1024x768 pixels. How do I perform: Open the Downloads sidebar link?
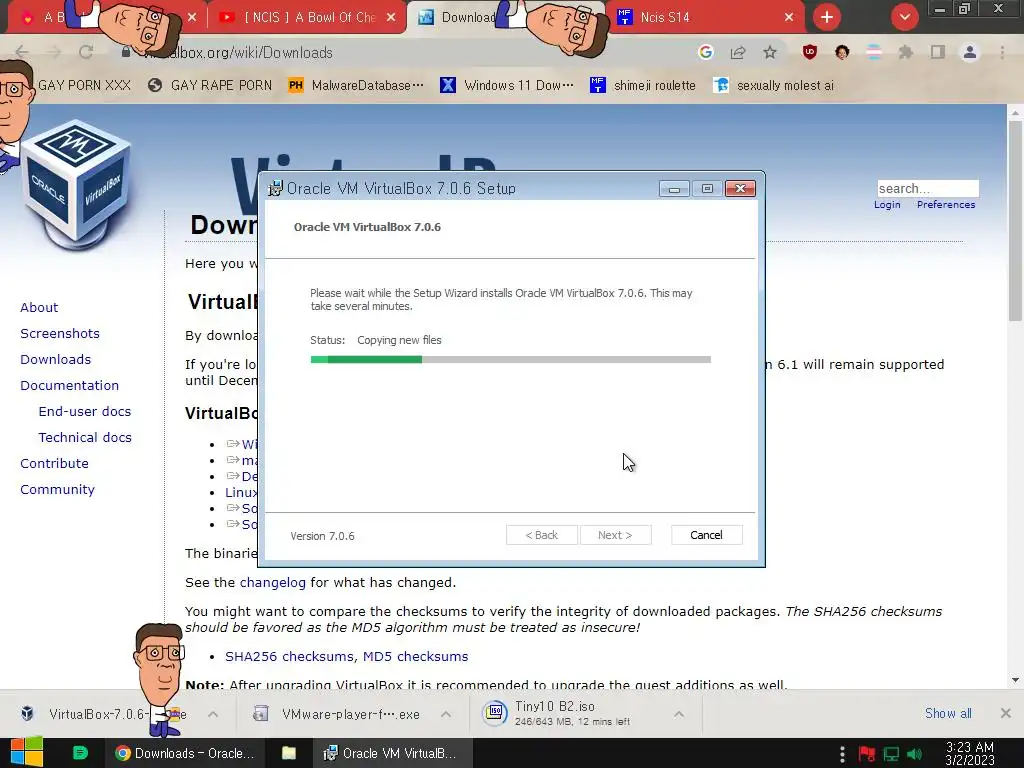pos(56,359)
